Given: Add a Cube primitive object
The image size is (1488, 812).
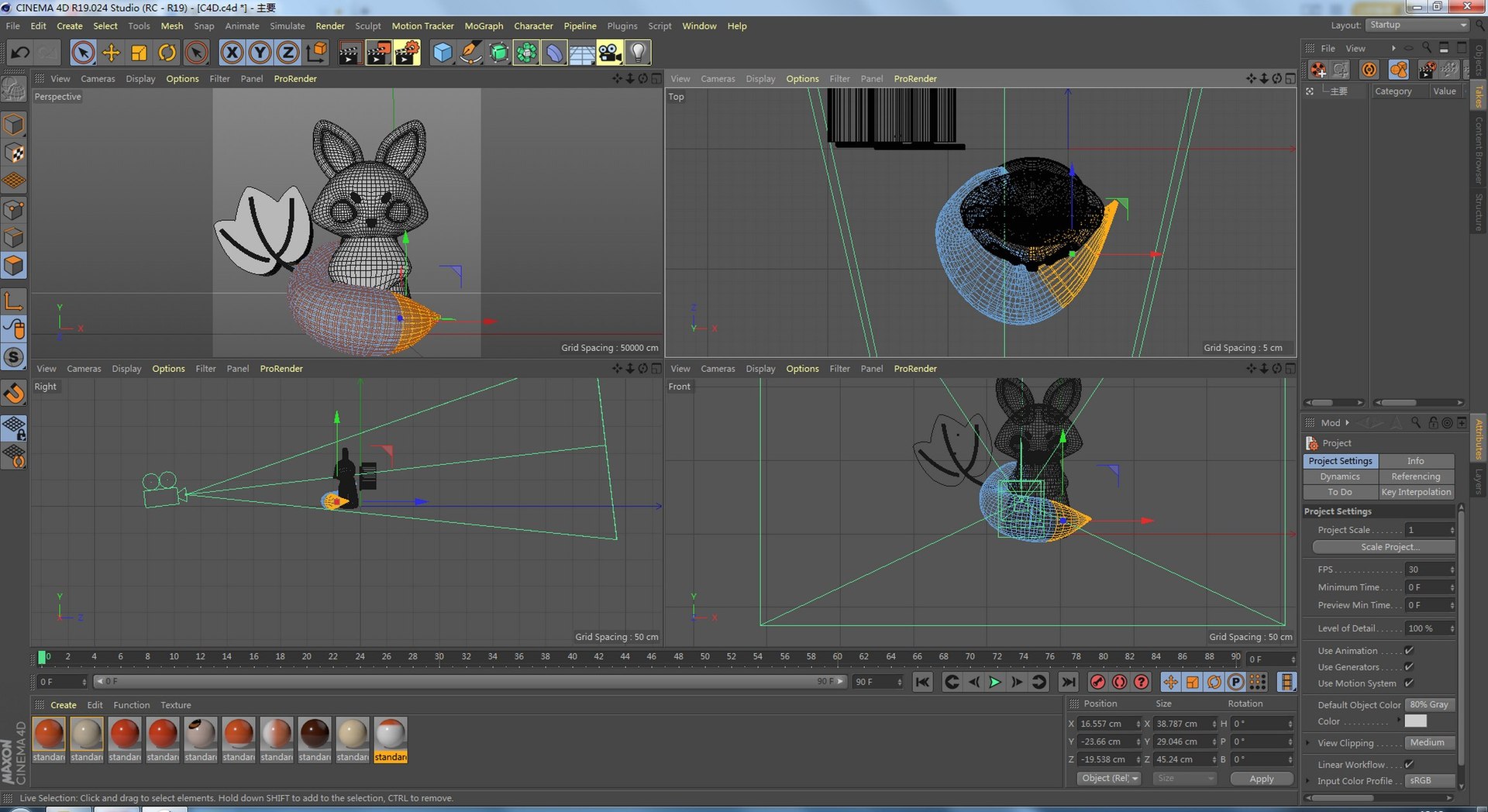Looking at the screenshot, I should pos(442,53).
